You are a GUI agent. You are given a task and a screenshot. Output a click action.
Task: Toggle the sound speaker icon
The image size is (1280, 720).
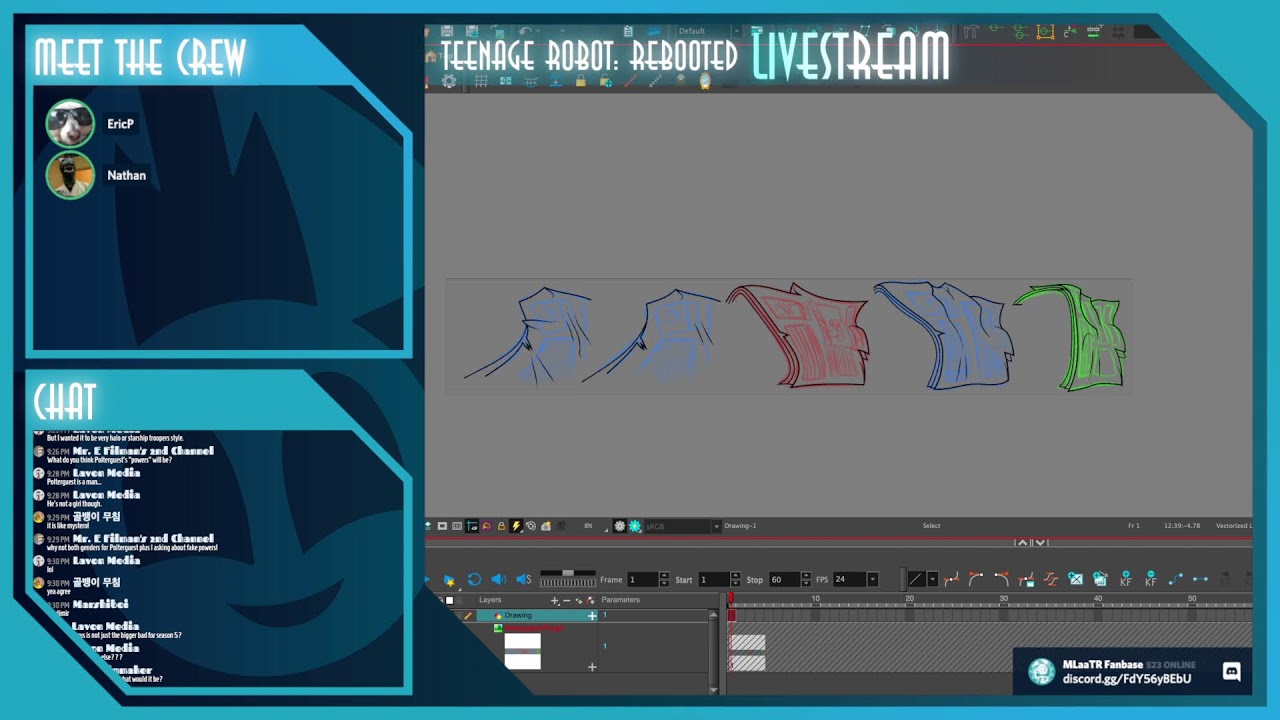pyautogui.click(x=499, y=579)
